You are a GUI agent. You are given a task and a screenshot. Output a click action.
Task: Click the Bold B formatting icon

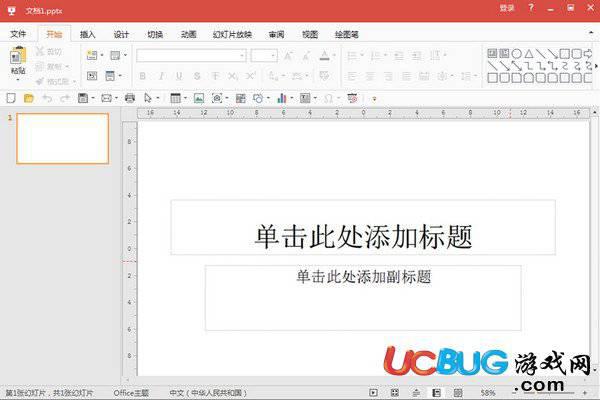142,76
